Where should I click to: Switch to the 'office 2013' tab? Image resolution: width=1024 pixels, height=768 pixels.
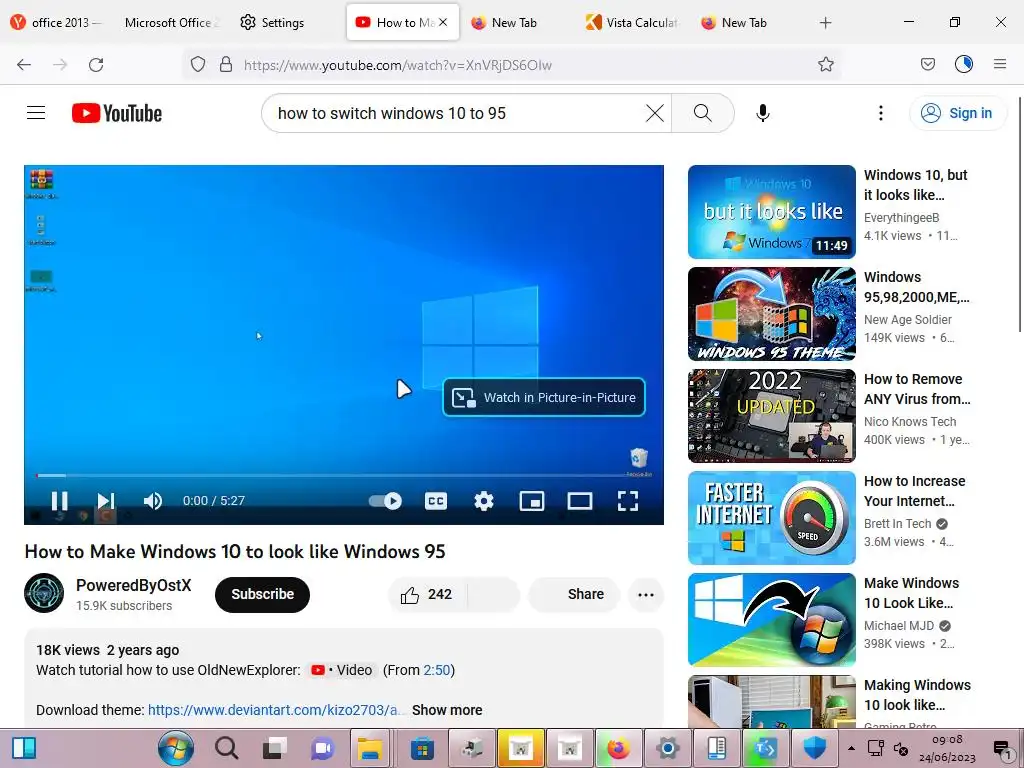pos(58,22)
